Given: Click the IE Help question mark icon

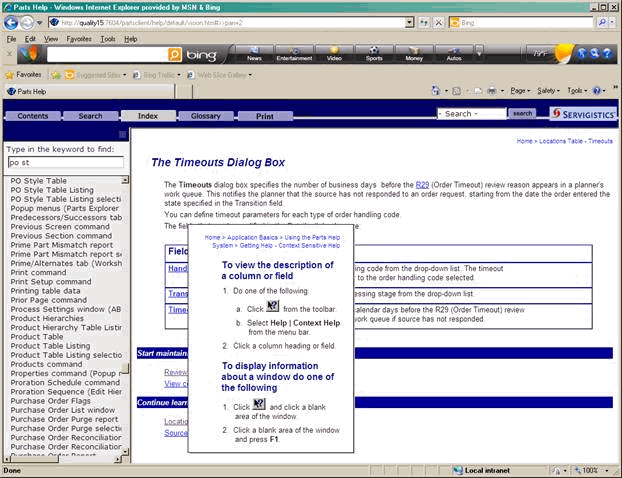Looking at the screenshot, I should 597,91.
